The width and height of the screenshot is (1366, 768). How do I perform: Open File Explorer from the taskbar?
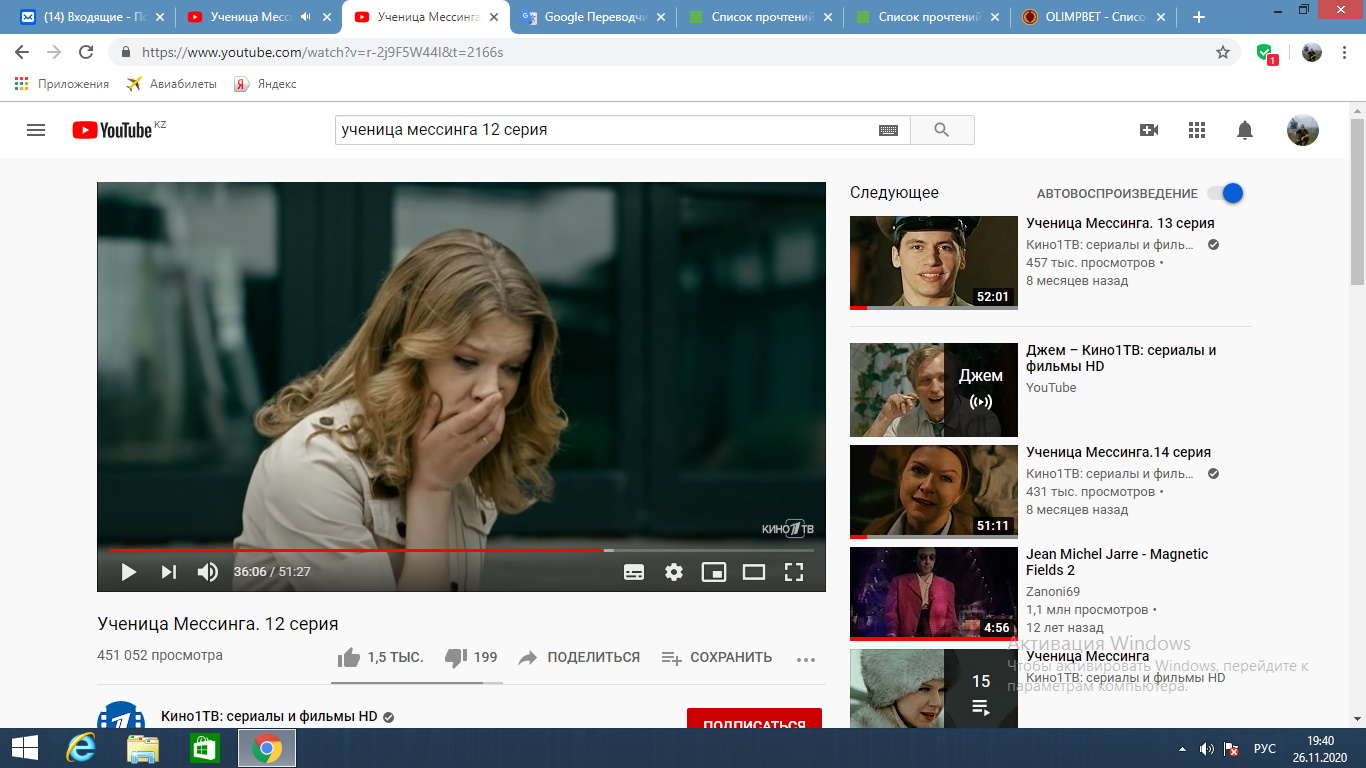pos(143,748)
